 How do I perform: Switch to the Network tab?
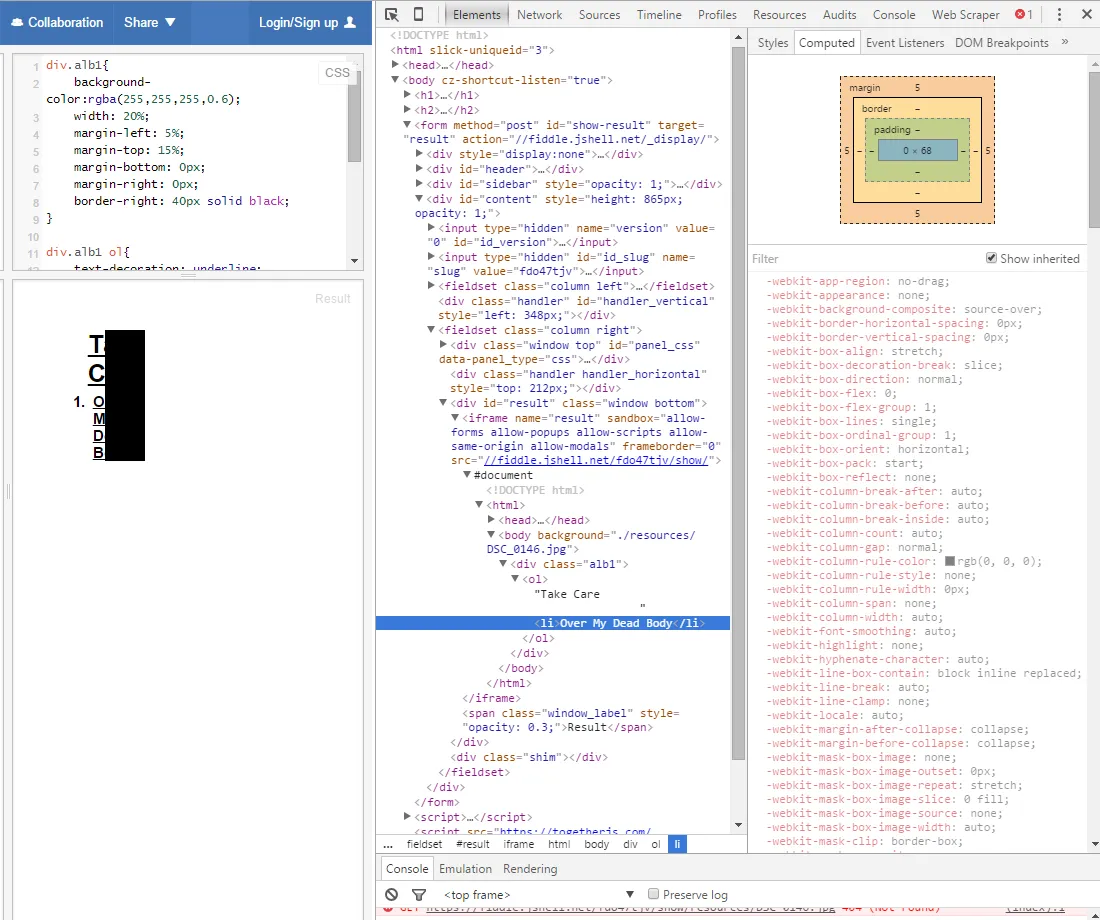point(539,15)
